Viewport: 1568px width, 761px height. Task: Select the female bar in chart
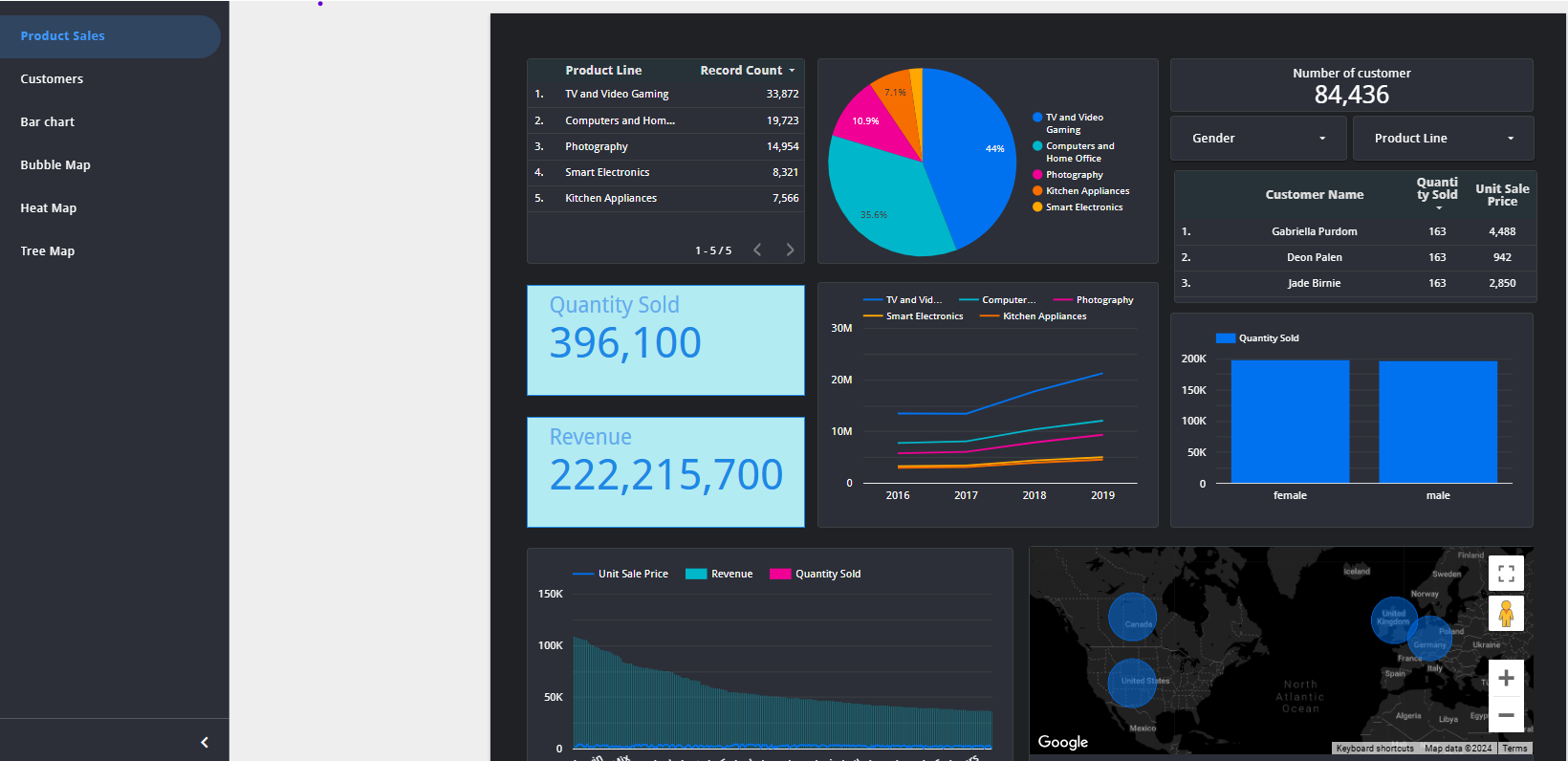(x=1290, y=422)
